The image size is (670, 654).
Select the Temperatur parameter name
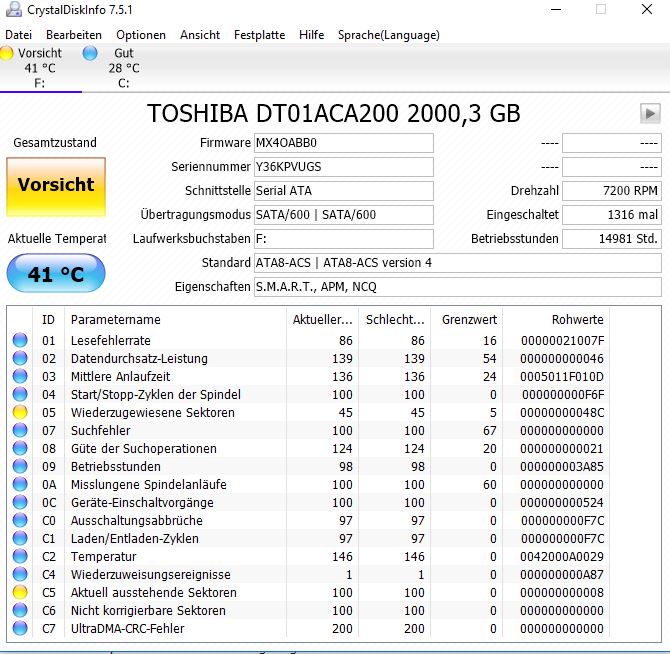pos(103,557)
